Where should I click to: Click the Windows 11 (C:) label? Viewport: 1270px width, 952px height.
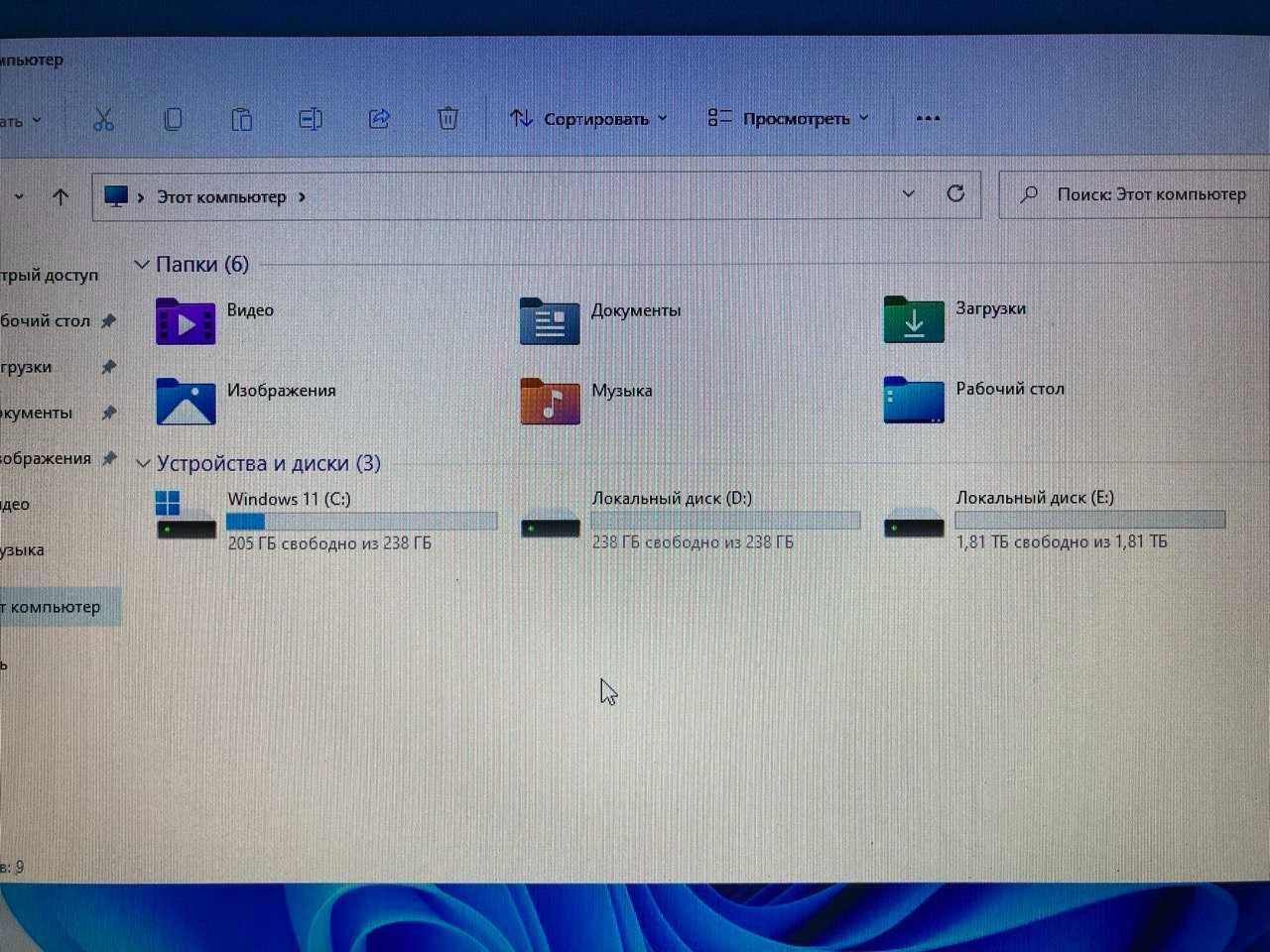(x=289, y=499)
